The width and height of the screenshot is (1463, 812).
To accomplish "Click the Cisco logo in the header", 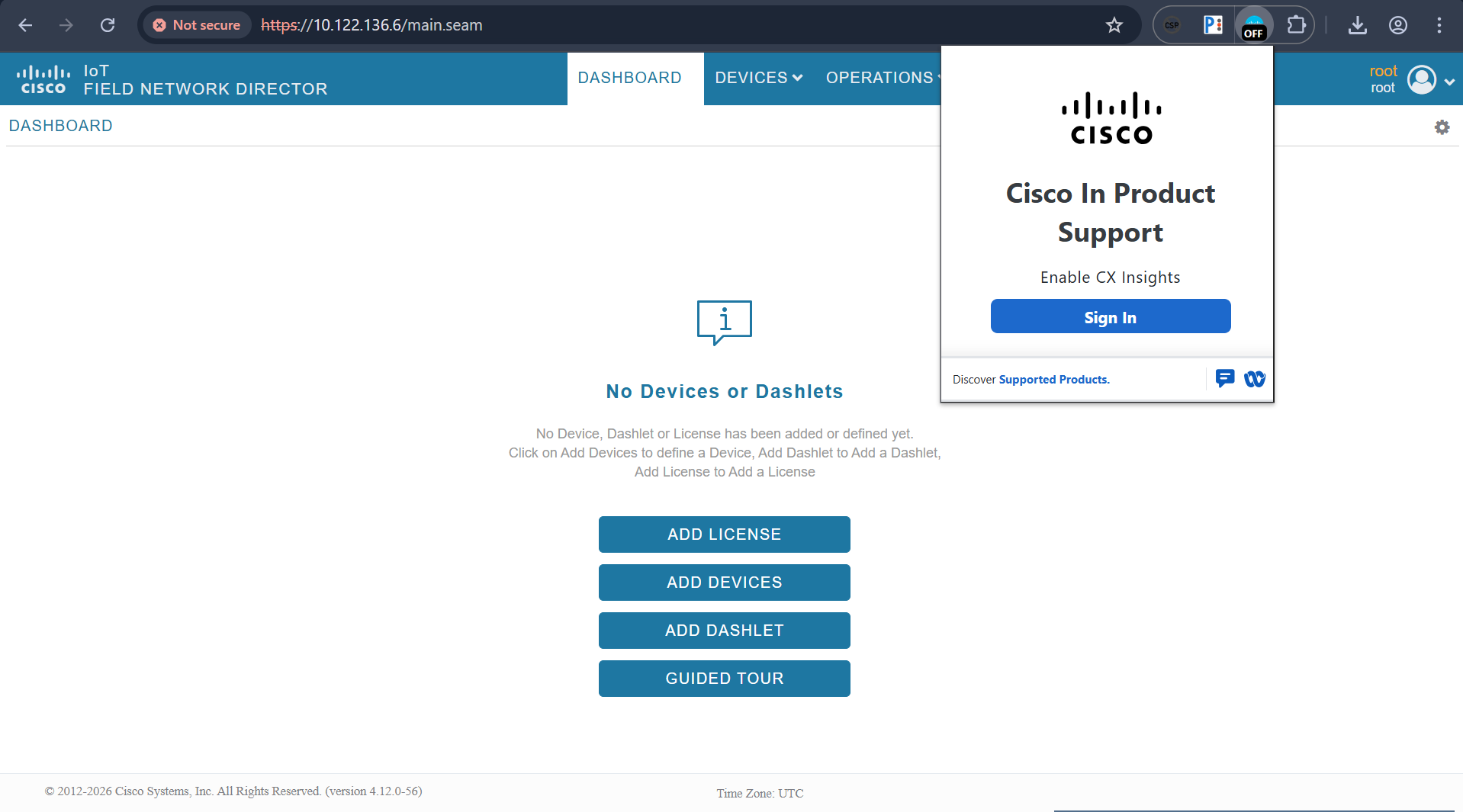I will [43, 79].
